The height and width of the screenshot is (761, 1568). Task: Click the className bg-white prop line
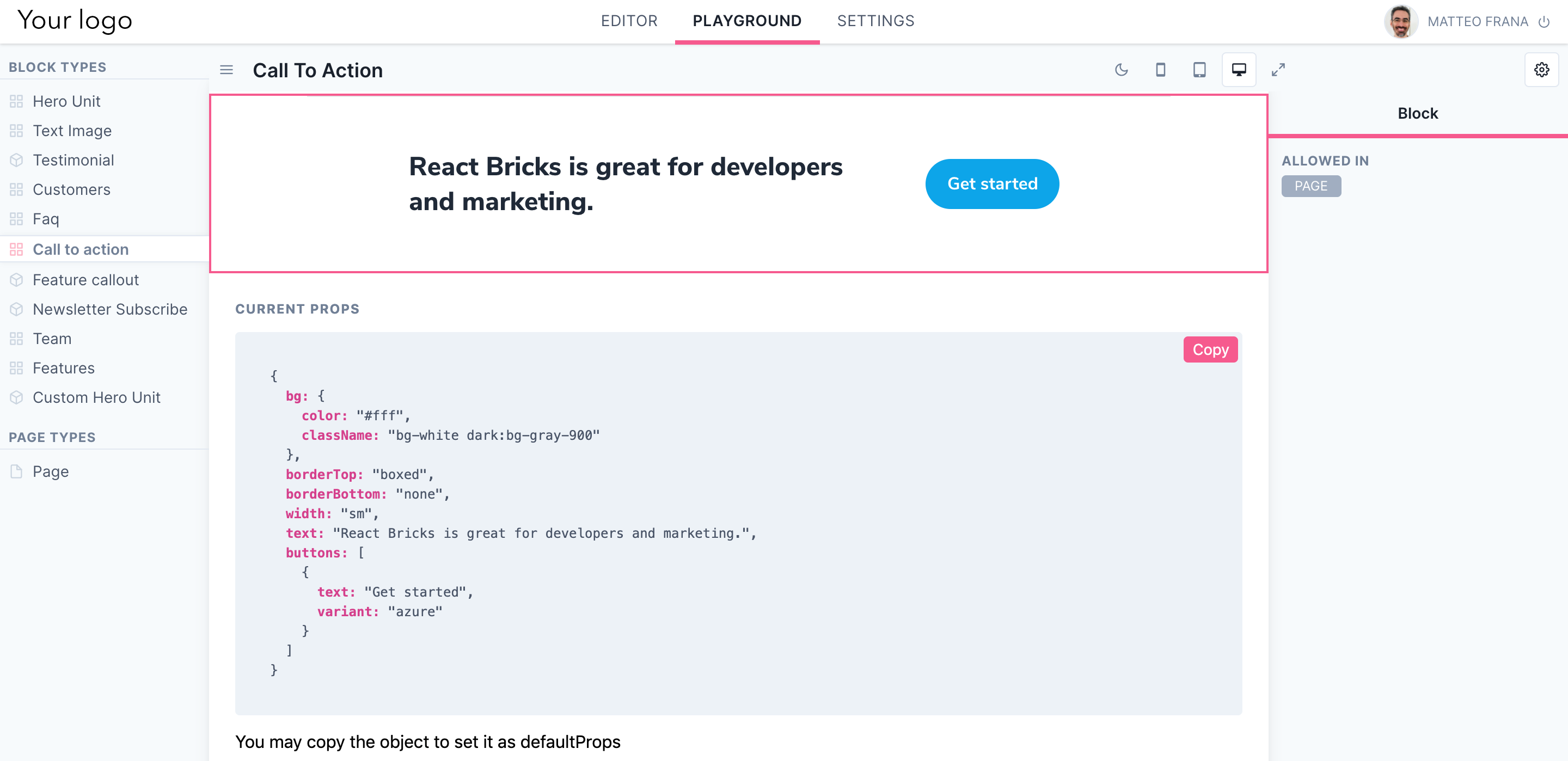[450, 435]
